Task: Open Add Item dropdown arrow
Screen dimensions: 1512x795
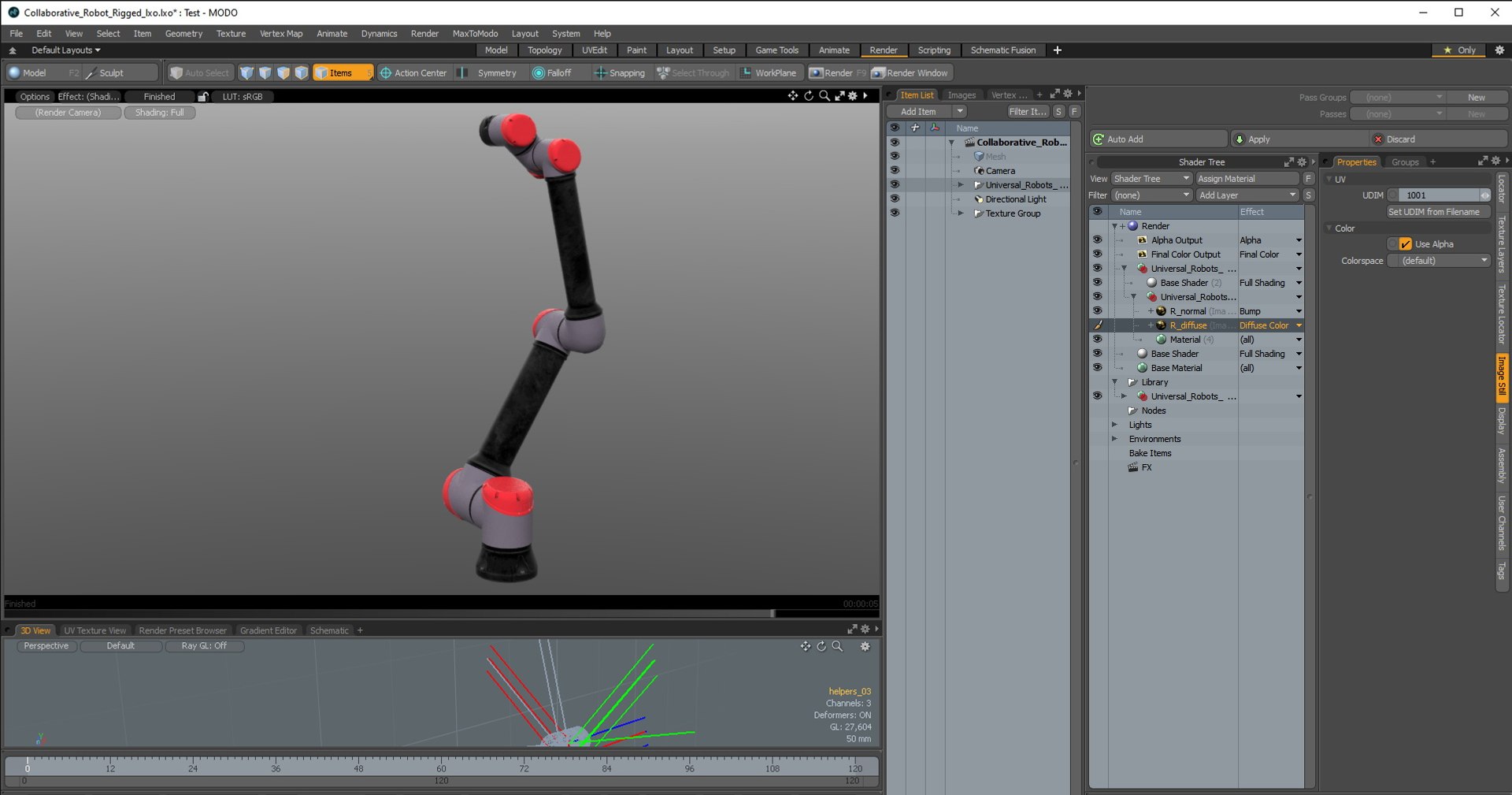Action: [960, 111]
